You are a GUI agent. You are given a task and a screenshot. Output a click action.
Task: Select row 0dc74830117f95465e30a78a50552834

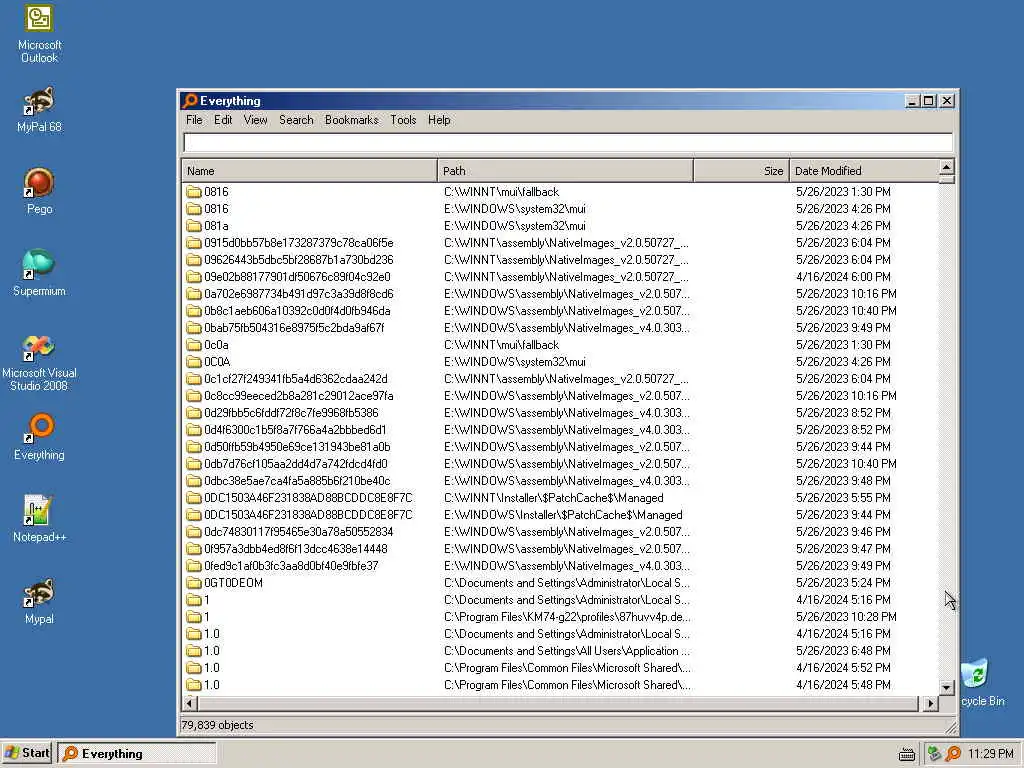pyautogui.click(x=560, y=532)
